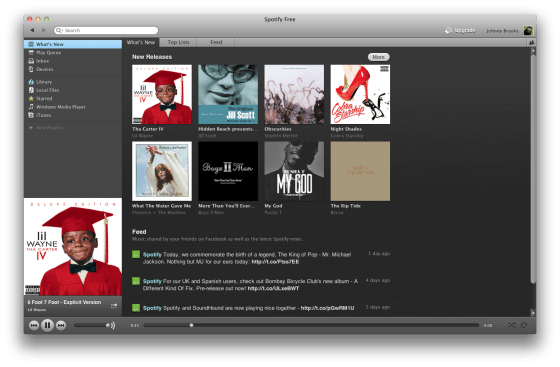The width and height of the screenshot is (560, 367).
Task: Switch to the Top Lists tab
Action: click(x=178, y=42)
